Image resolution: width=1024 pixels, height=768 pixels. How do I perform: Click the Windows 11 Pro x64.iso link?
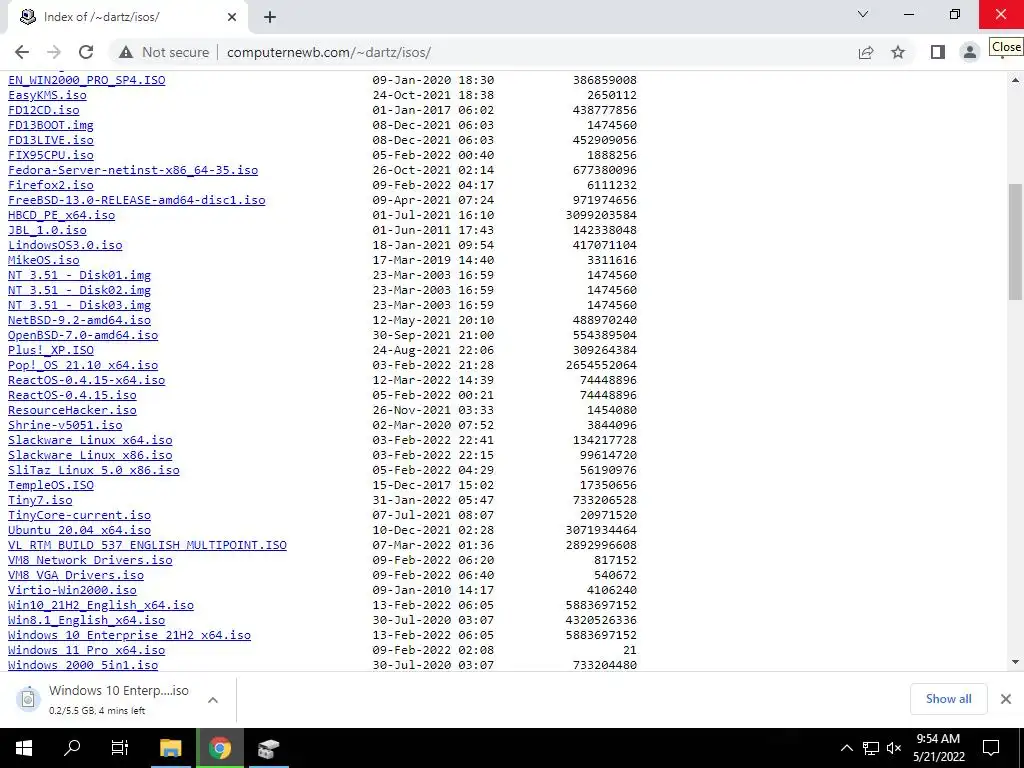86,650
